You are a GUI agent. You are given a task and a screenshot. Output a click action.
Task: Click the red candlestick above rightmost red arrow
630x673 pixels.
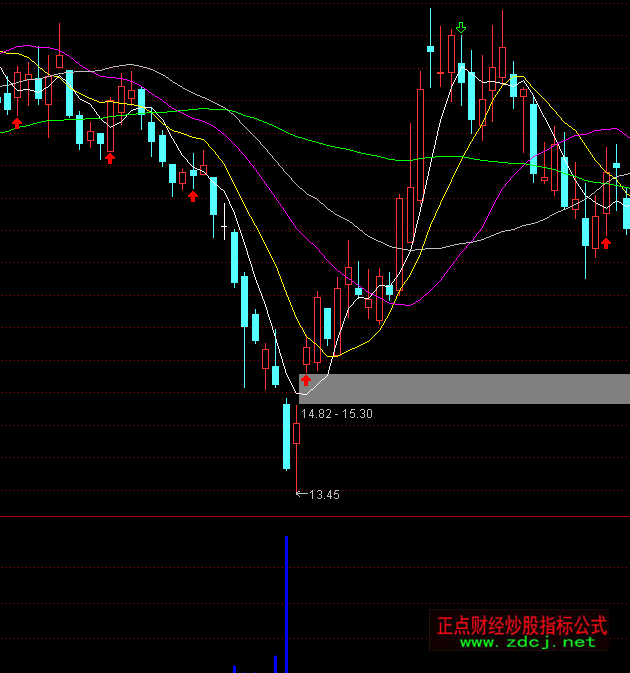coord(596,232)
